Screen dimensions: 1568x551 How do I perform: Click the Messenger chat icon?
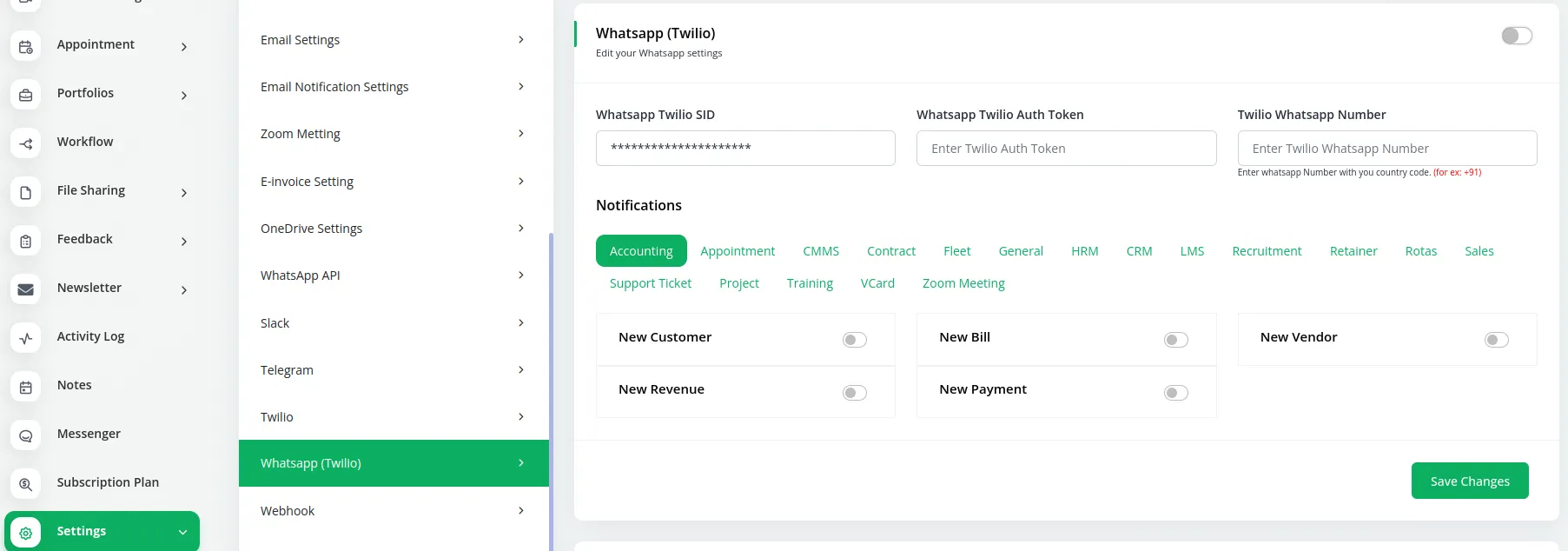26,435
